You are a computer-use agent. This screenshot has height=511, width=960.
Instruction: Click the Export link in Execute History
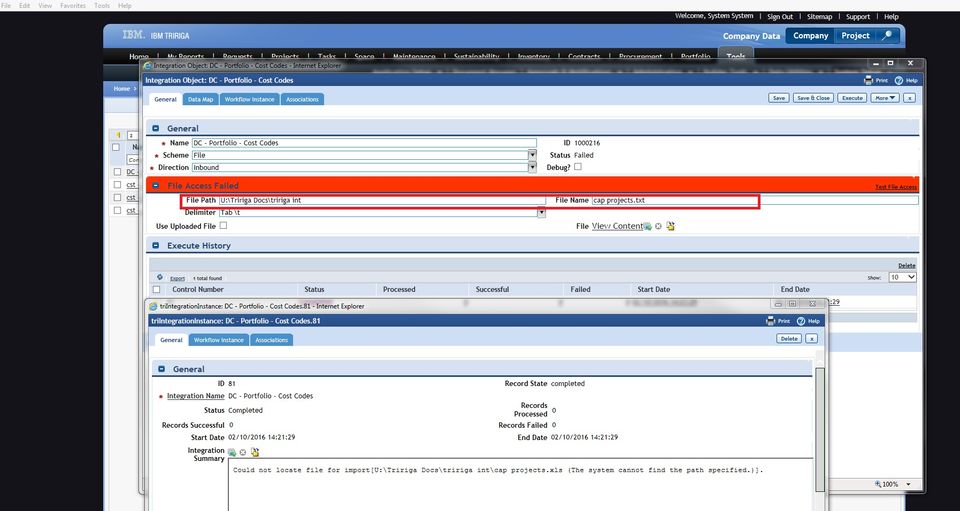pos(177,278)
